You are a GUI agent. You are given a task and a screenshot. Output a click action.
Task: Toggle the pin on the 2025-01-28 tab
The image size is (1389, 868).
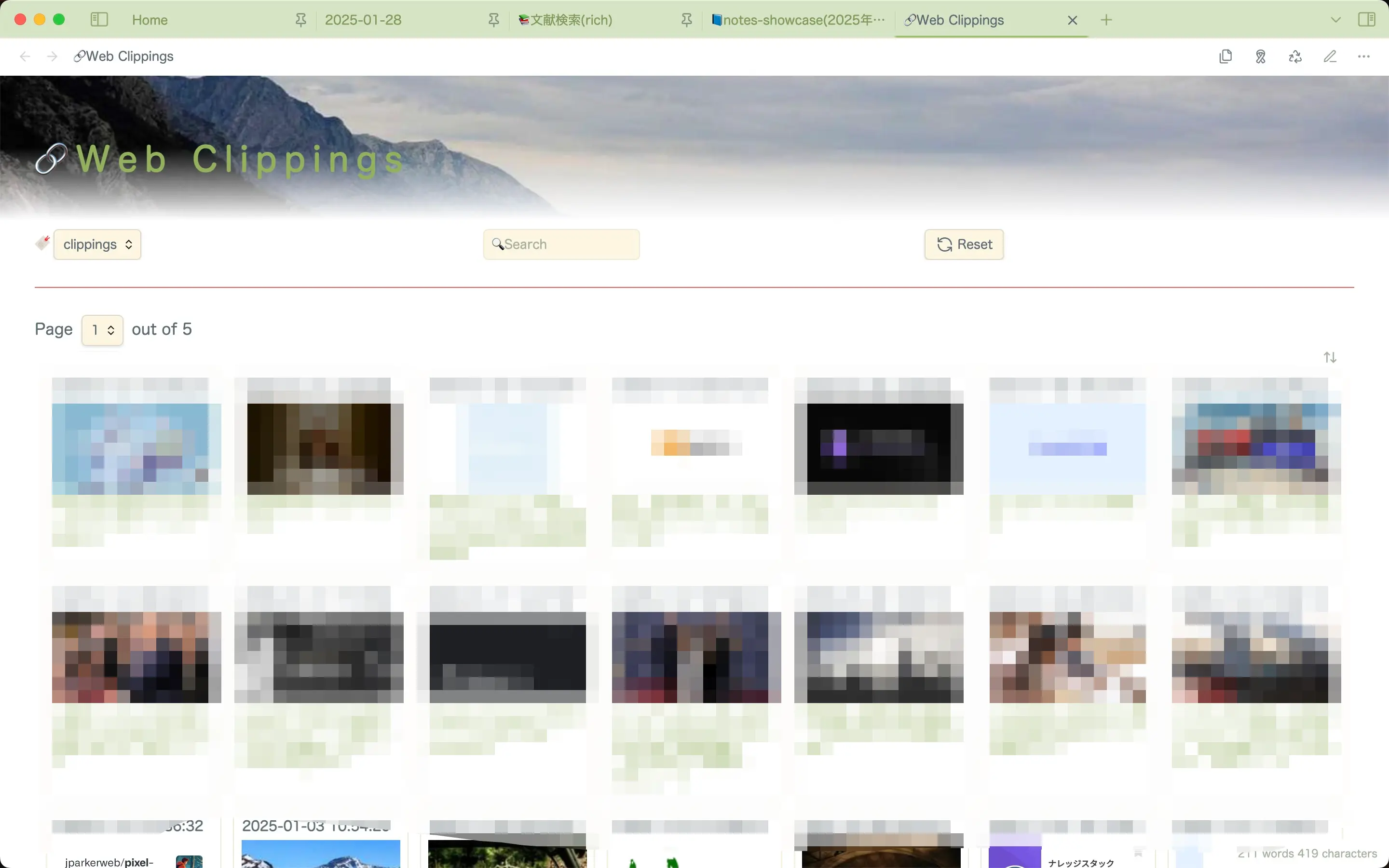[x=493, y=20]
